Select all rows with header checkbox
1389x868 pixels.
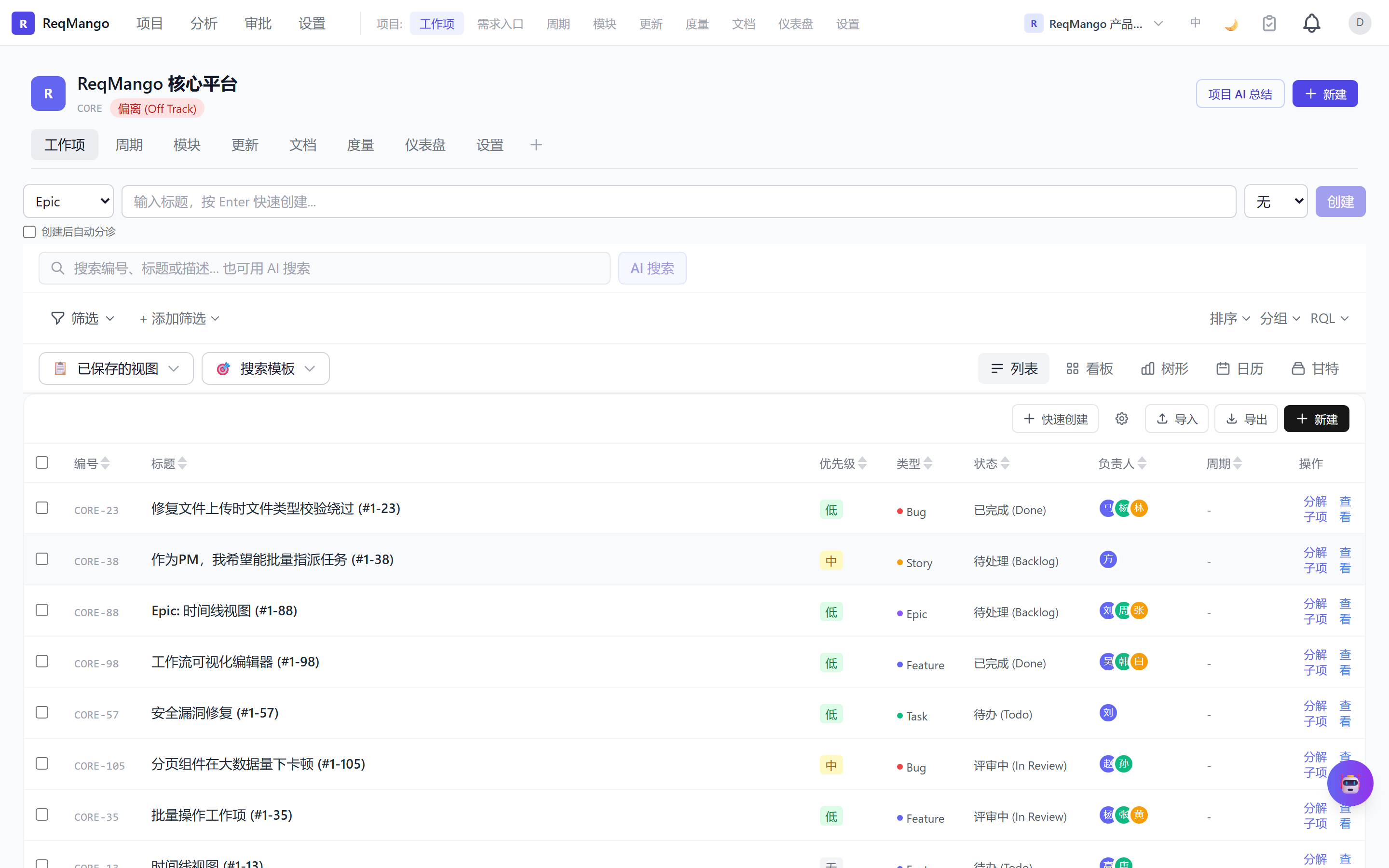42,463
